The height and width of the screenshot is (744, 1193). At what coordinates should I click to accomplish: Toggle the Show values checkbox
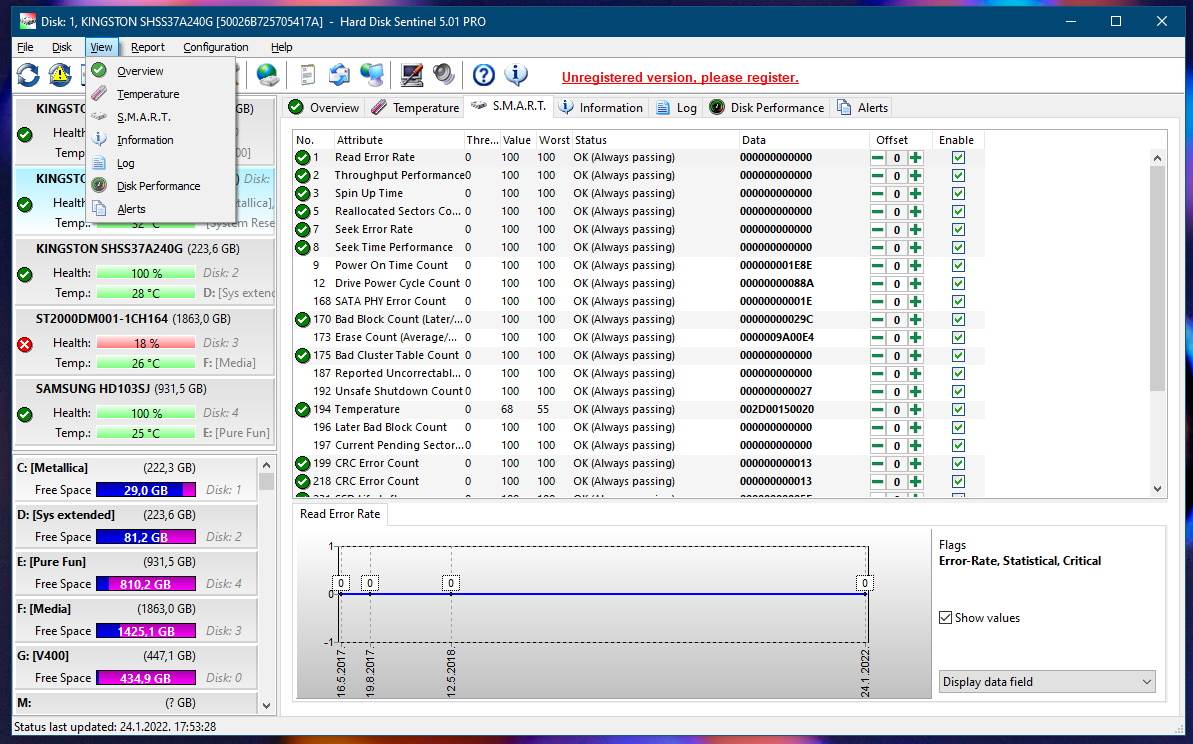(x=945, y=618)
